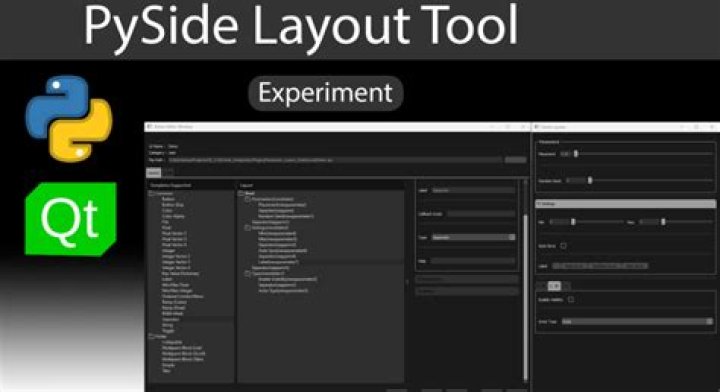720x392 pixels.
Task: Open the Error Type dropdown in the preview window
Action: [637, 321]
